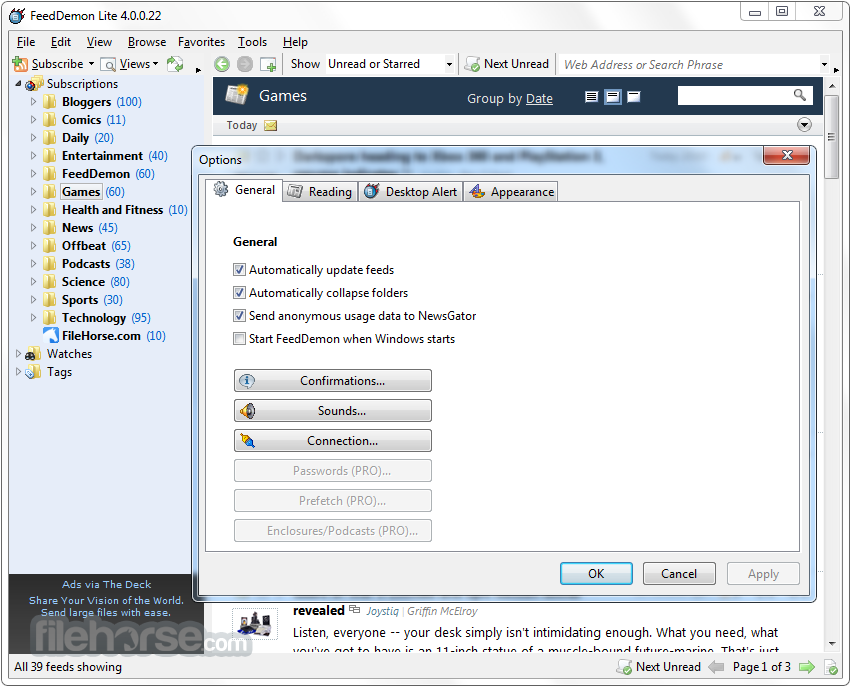Expand the Bloggers folder
The height and width of the screenshot is (687, 851).
tap(34, 101)
